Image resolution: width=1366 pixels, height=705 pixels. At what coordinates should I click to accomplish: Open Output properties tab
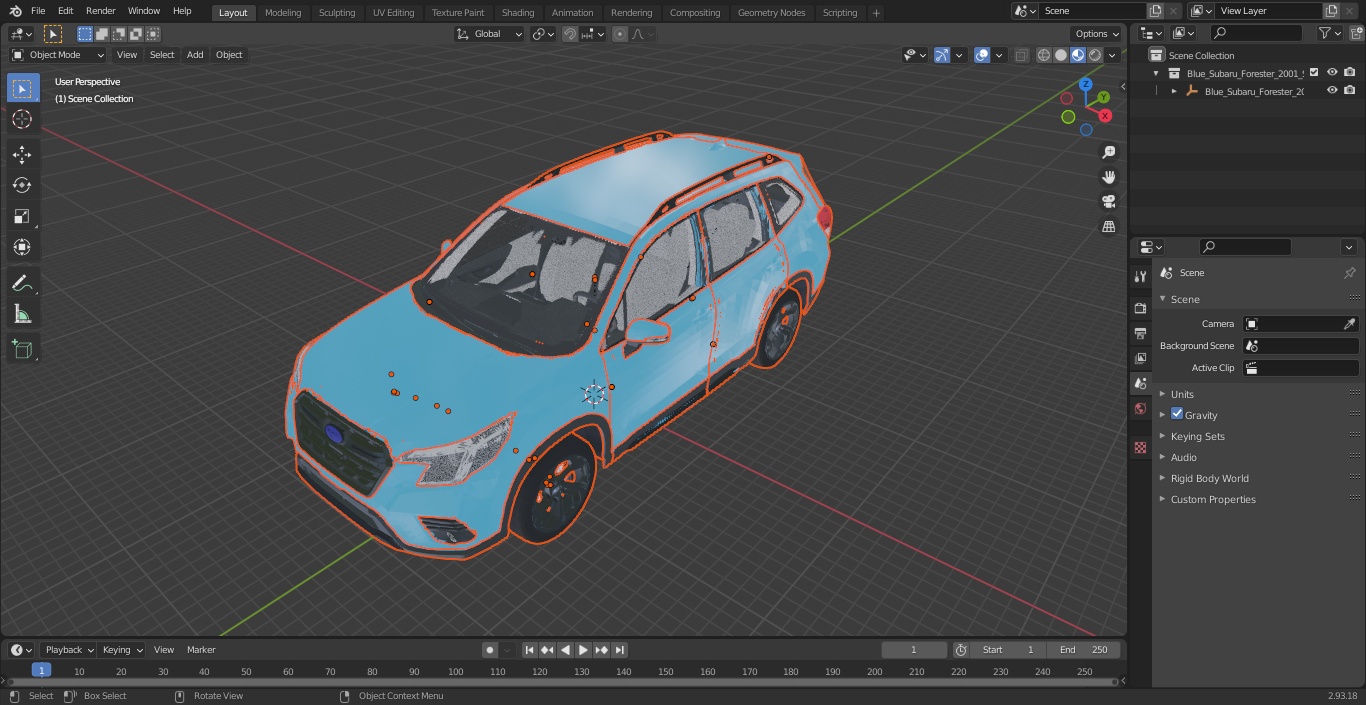point(1140,333)
